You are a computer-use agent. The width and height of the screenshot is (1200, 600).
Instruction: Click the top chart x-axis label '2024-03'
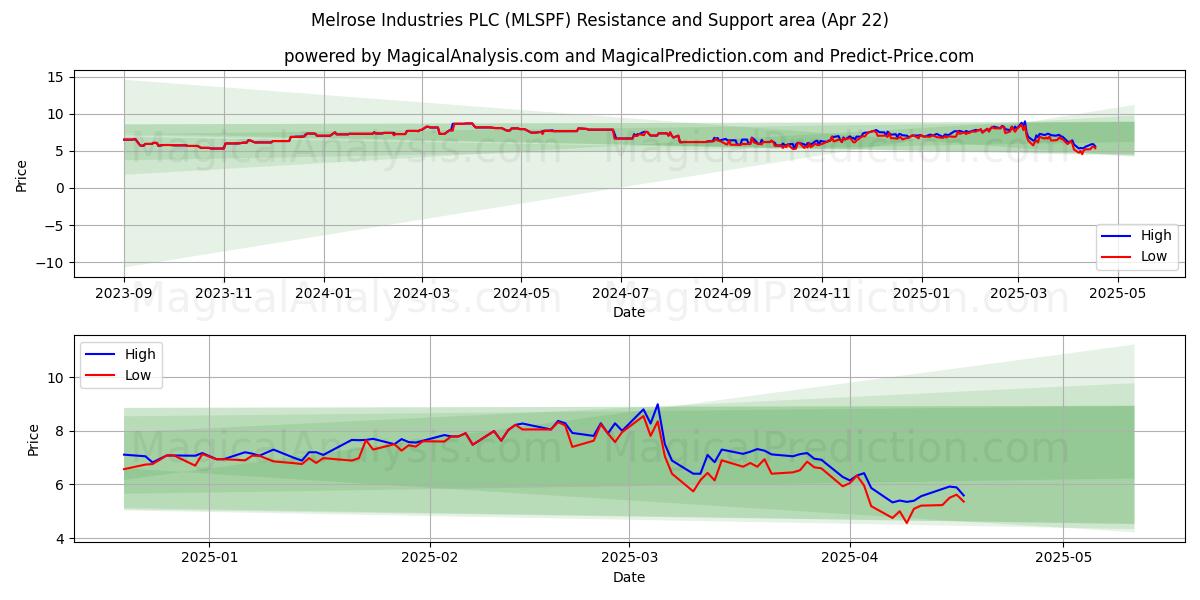[x=421, y=295]
